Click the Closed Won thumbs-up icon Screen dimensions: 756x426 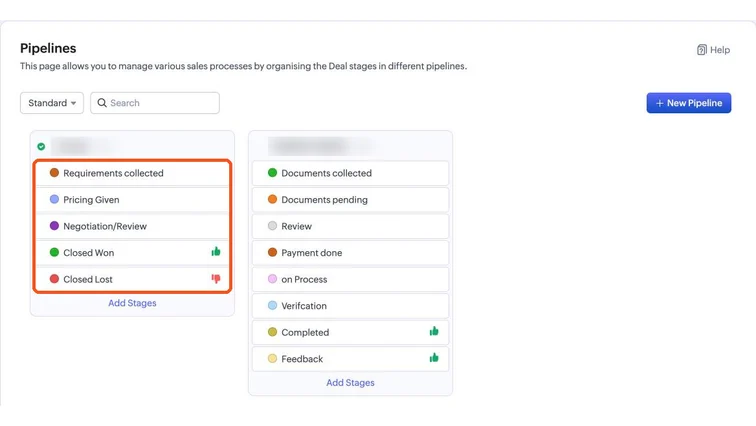[216, 252]
